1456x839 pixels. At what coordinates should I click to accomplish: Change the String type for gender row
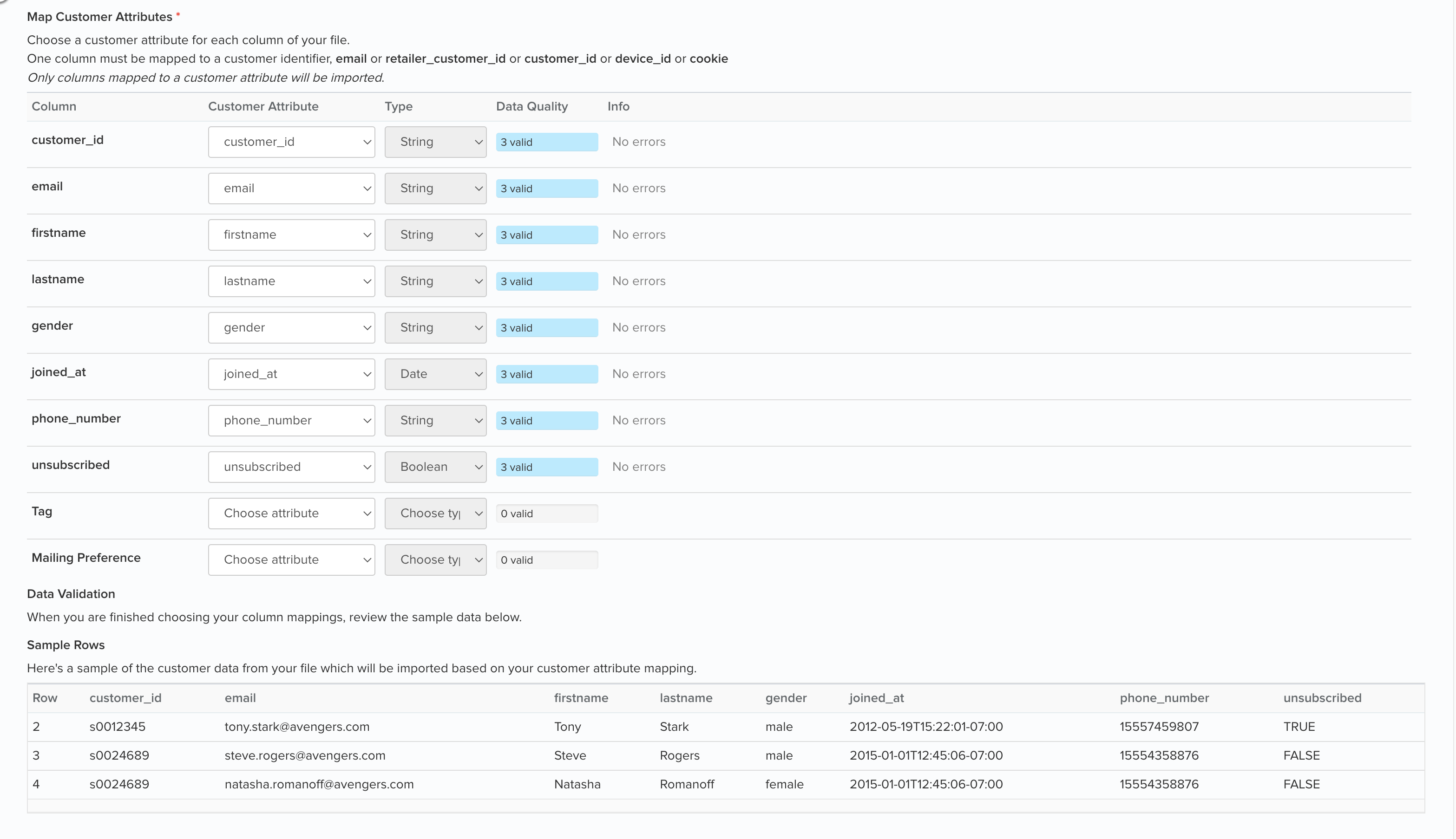[x=436, y=327]
